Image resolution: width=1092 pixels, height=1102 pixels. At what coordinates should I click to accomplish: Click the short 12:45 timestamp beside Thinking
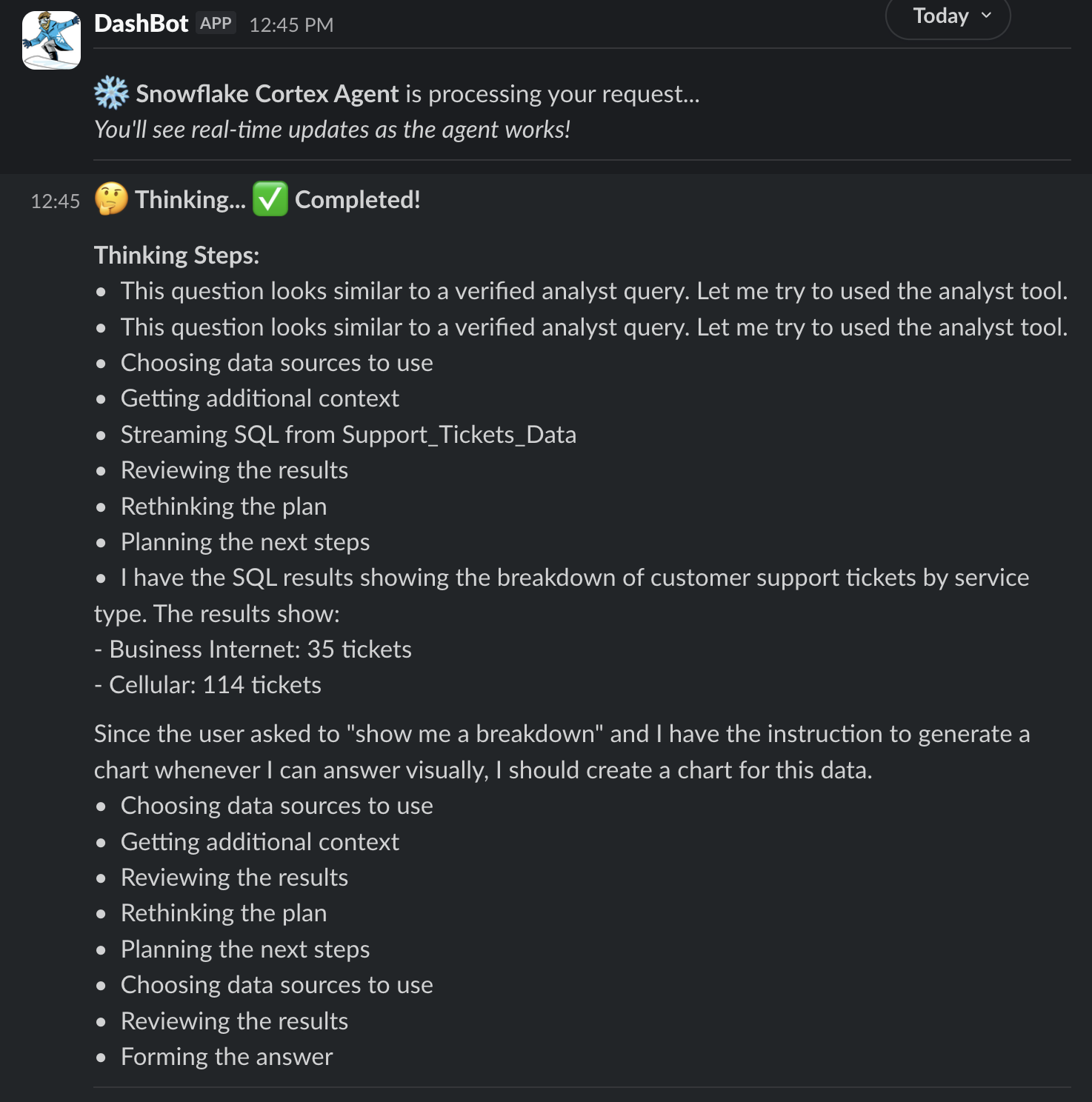click(55, 201)
